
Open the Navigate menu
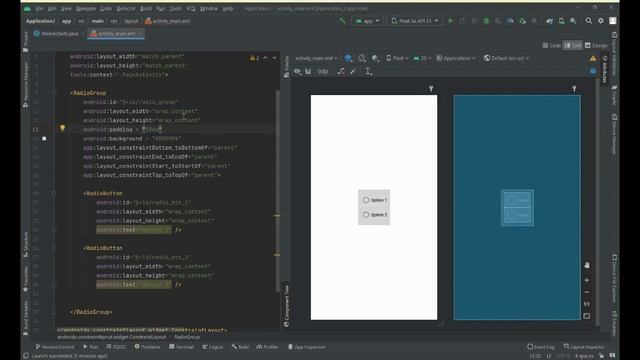point(86,8)
